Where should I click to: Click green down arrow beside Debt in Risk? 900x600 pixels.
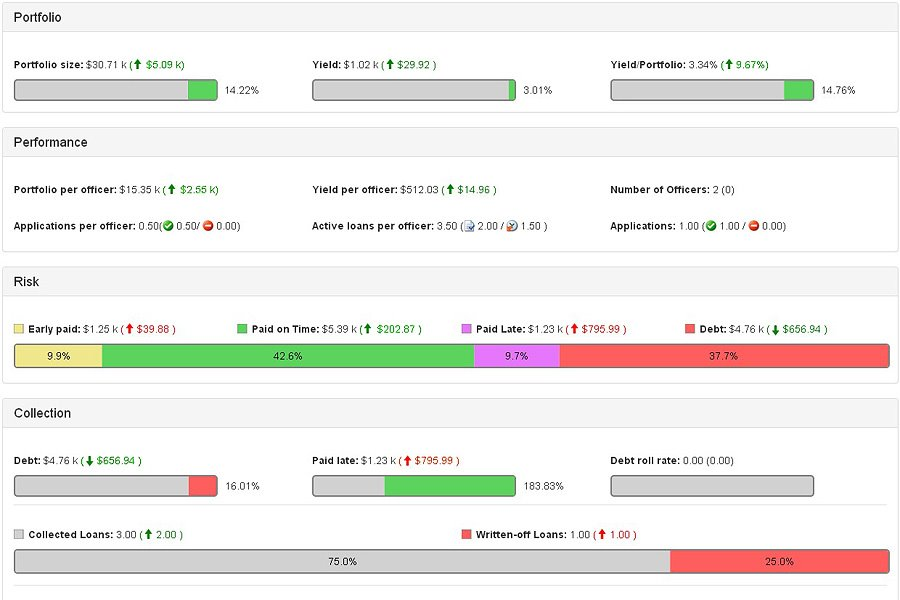(775, 329)
